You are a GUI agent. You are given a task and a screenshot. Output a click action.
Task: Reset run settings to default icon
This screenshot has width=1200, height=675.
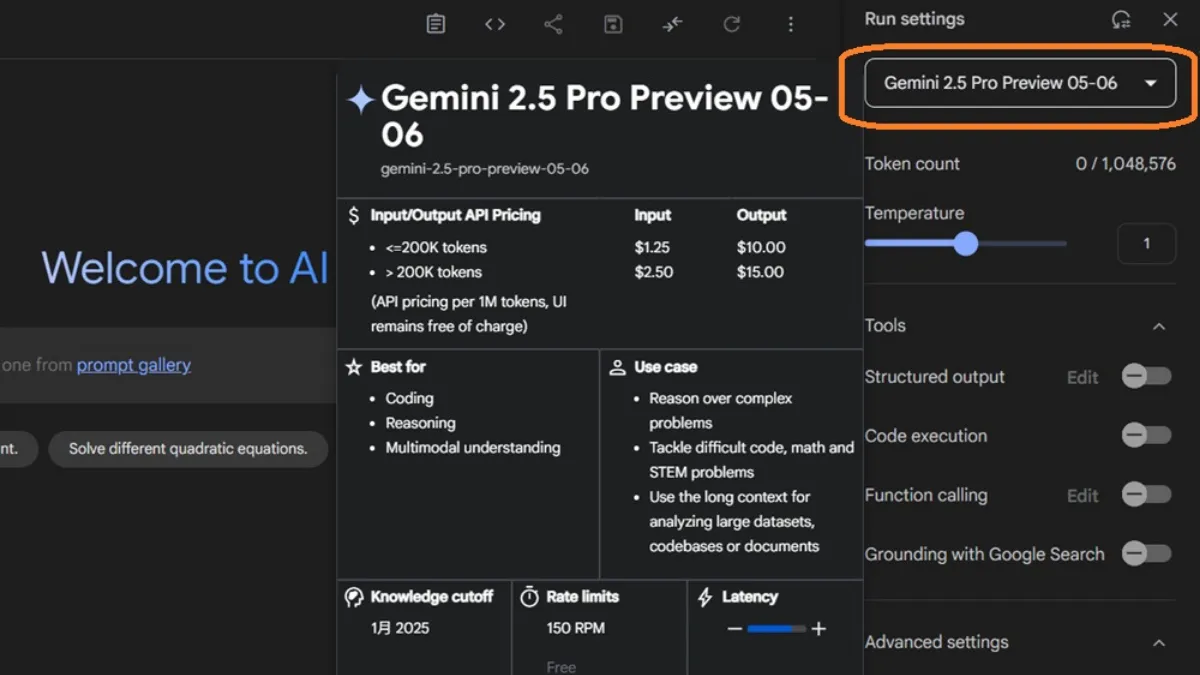click(1121, 19)
